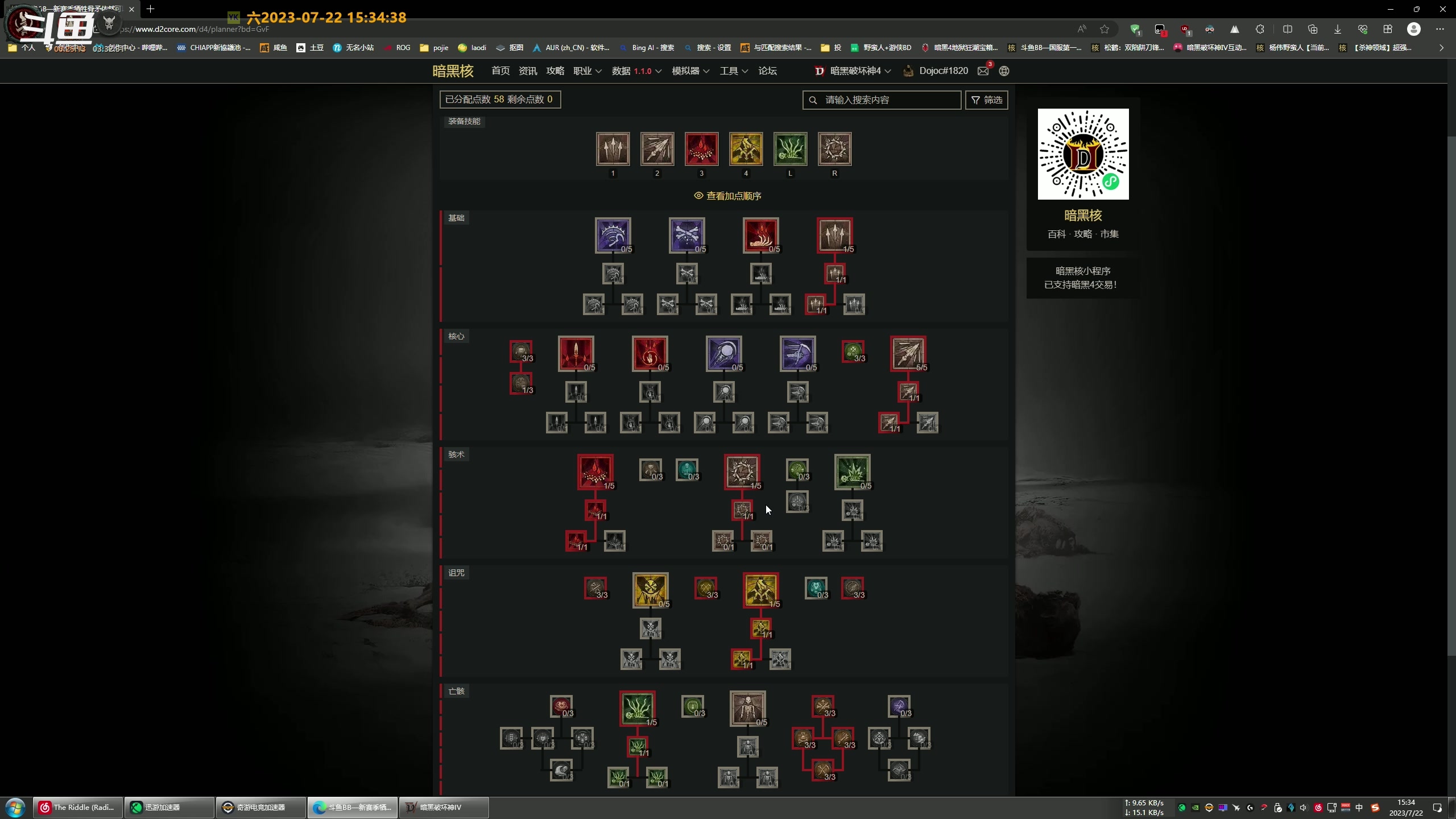
Task: Select Iron Maiden skill 0/5 in 诅咒
Action: point(650,590)
